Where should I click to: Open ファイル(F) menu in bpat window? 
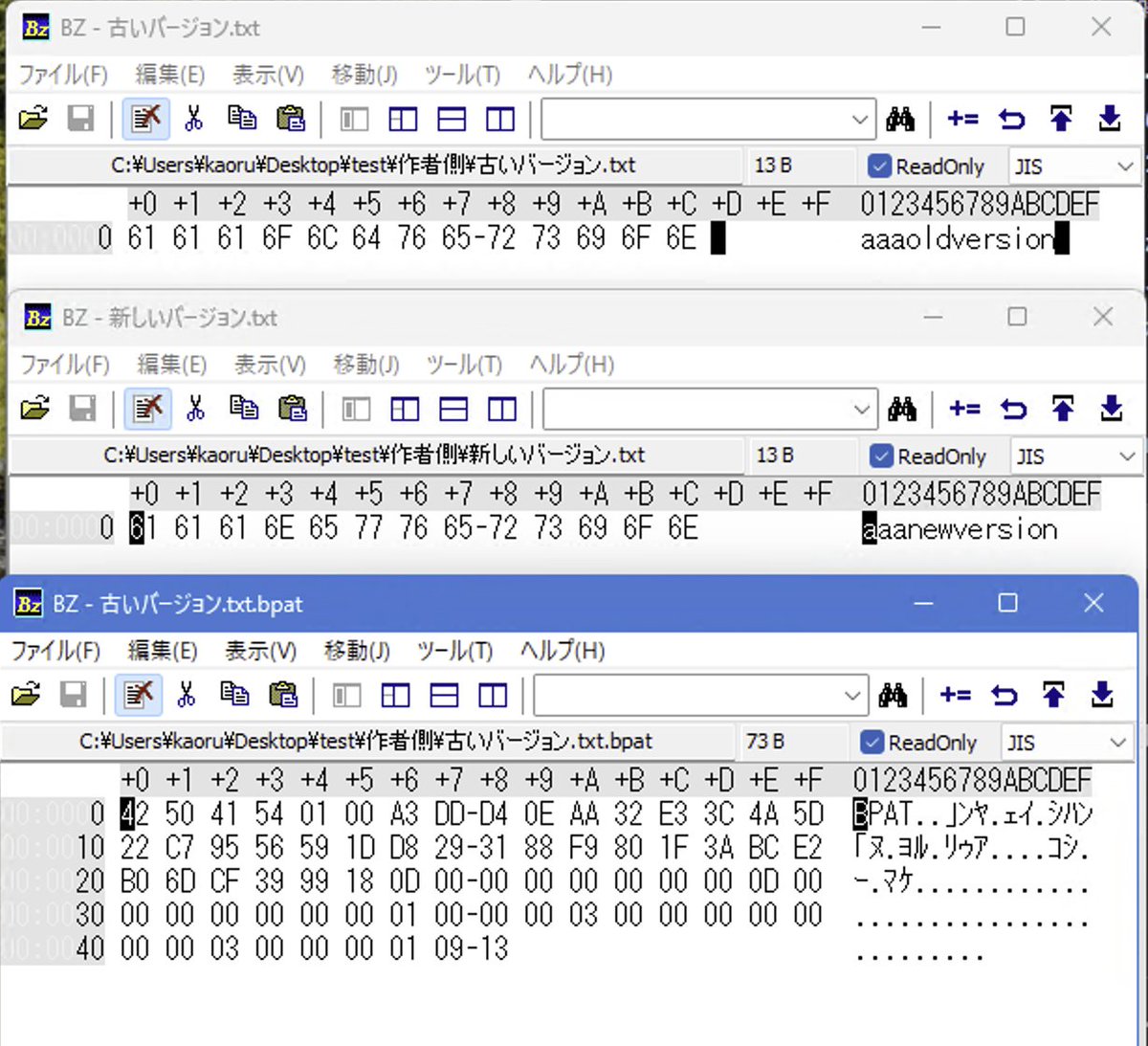coord(55,651)
